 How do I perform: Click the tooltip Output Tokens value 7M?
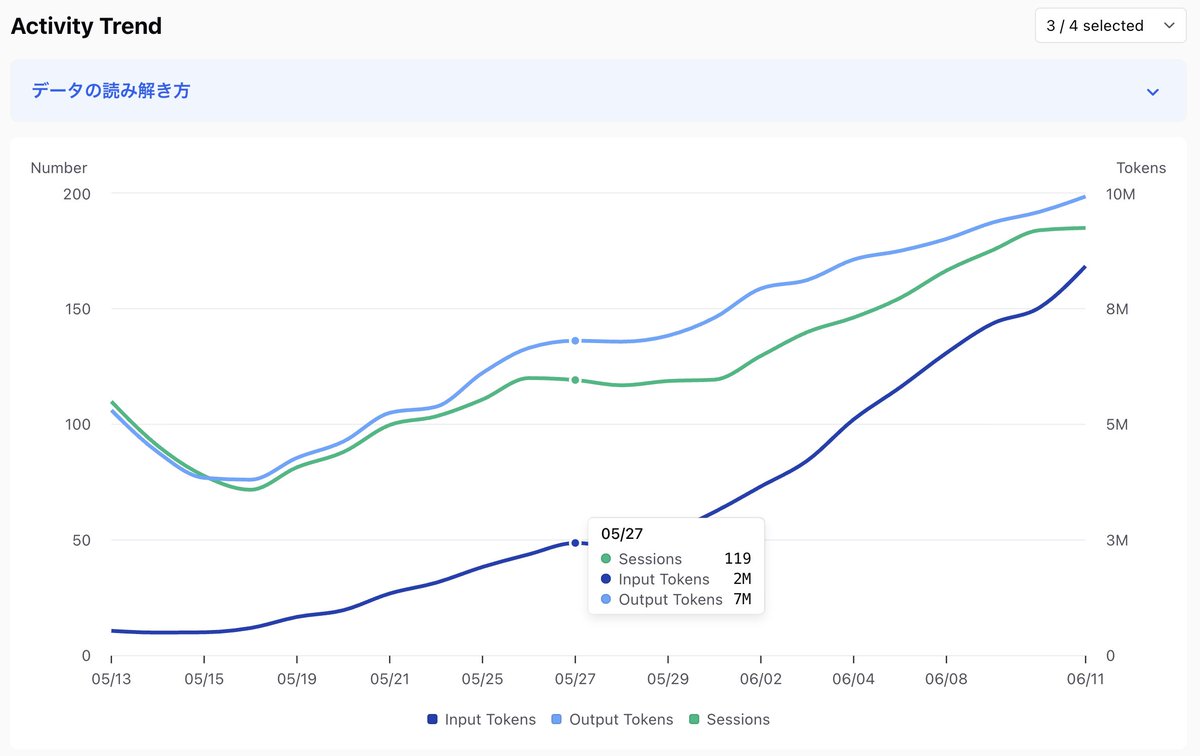(742, 600)
